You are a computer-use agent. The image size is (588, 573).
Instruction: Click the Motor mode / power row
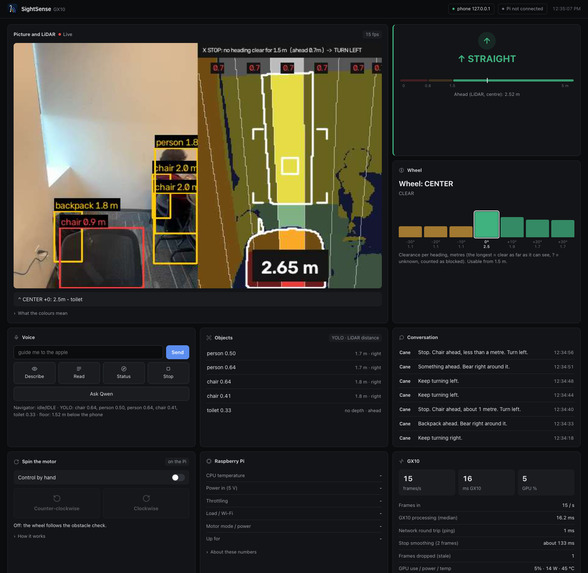coord(294,526)
